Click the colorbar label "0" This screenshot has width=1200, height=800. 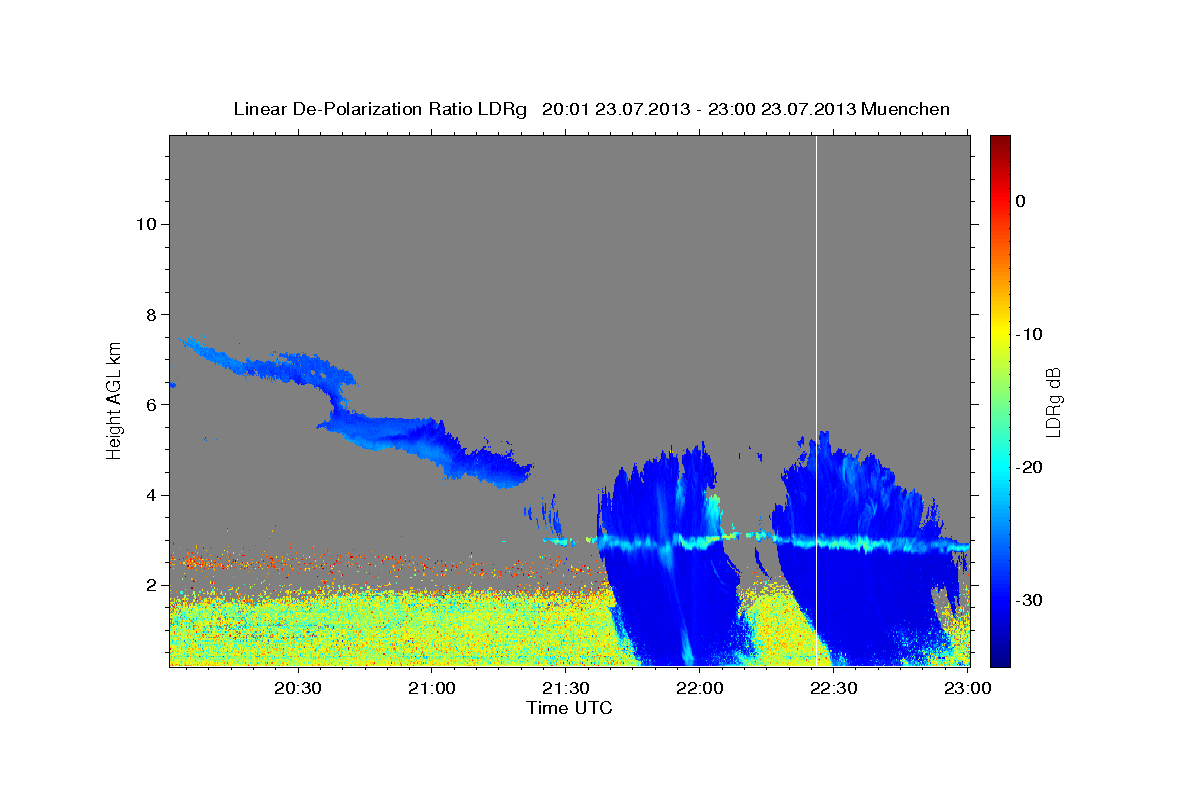[x=1021, y=201]
